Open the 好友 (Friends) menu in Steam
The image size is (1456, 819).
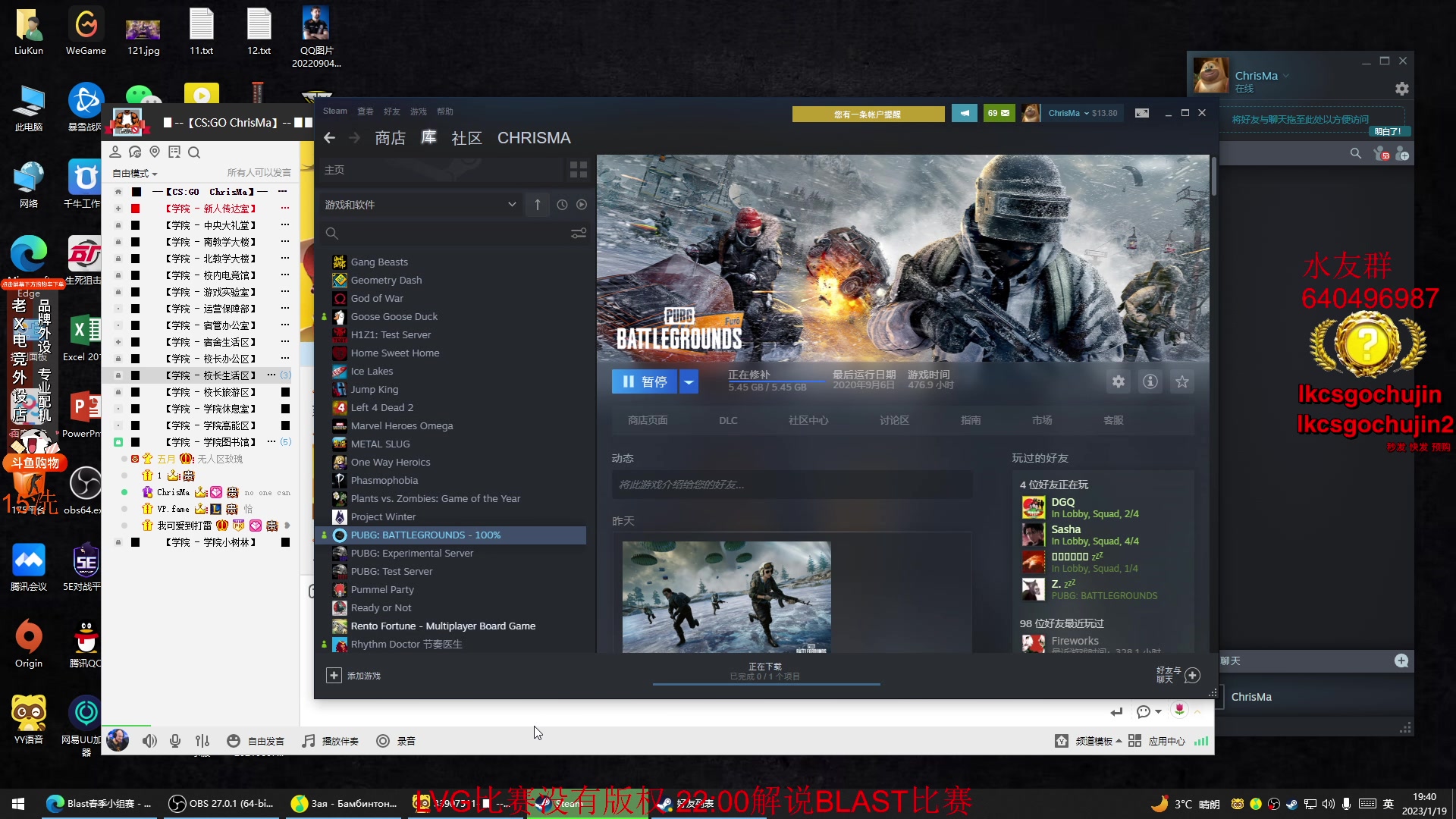pos(392,111)
